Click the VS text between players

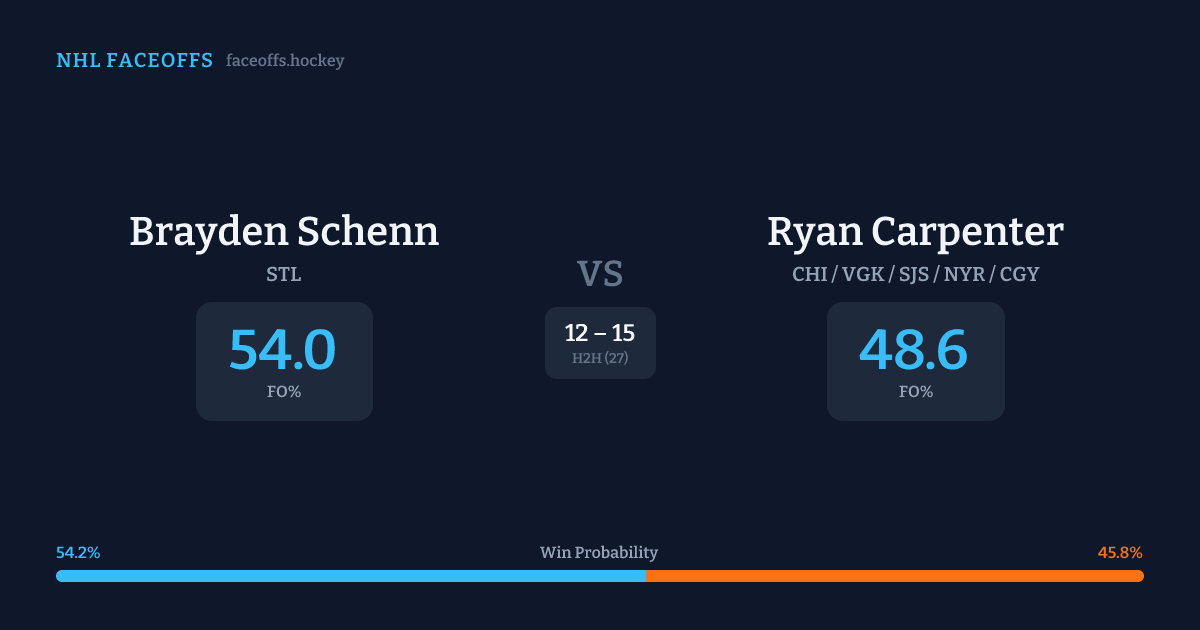[600, 273]
